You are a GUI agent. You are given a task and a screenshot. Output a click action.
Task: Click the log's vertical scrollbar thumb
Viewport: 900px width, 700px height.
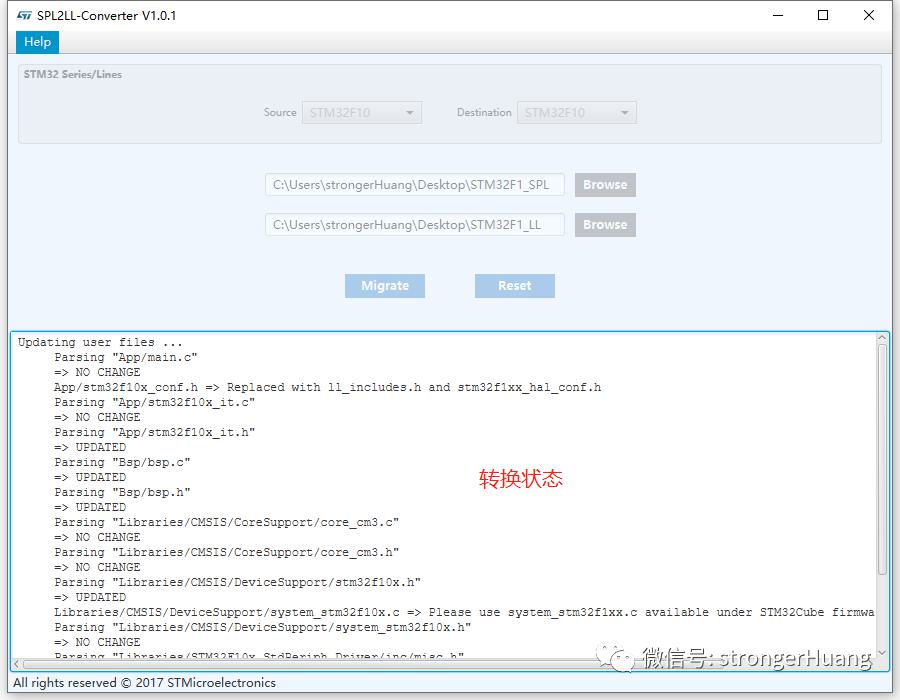coord(882,459)
